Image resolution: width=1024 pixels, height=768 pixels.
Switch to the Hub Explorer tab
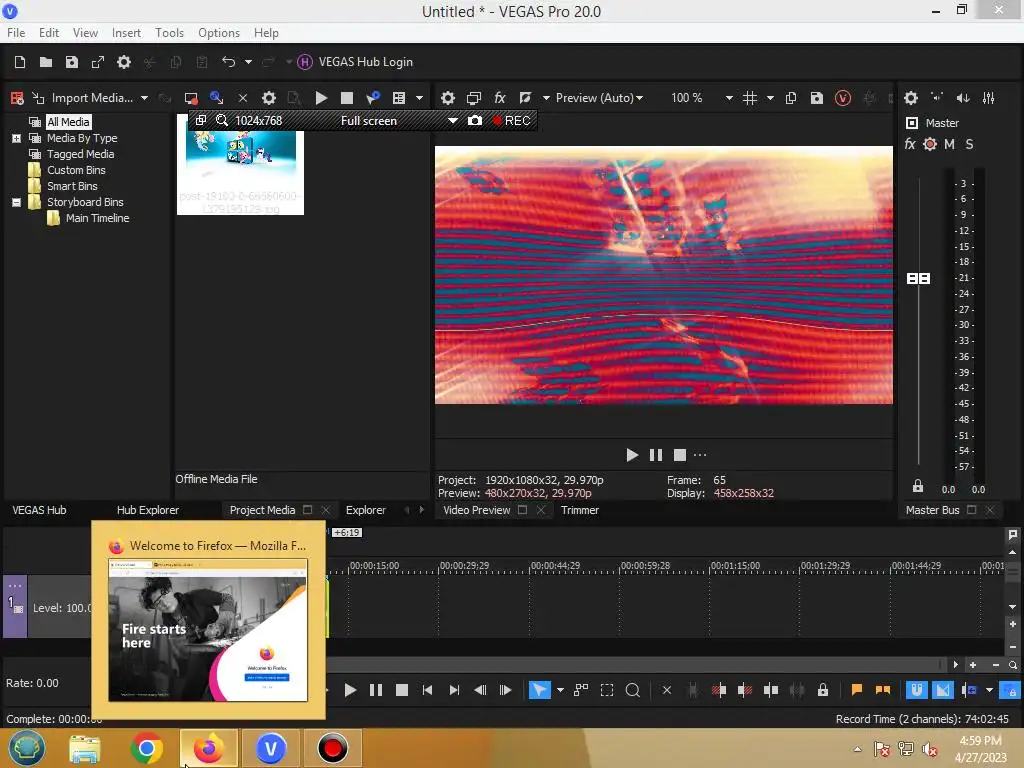coord(148,510)
